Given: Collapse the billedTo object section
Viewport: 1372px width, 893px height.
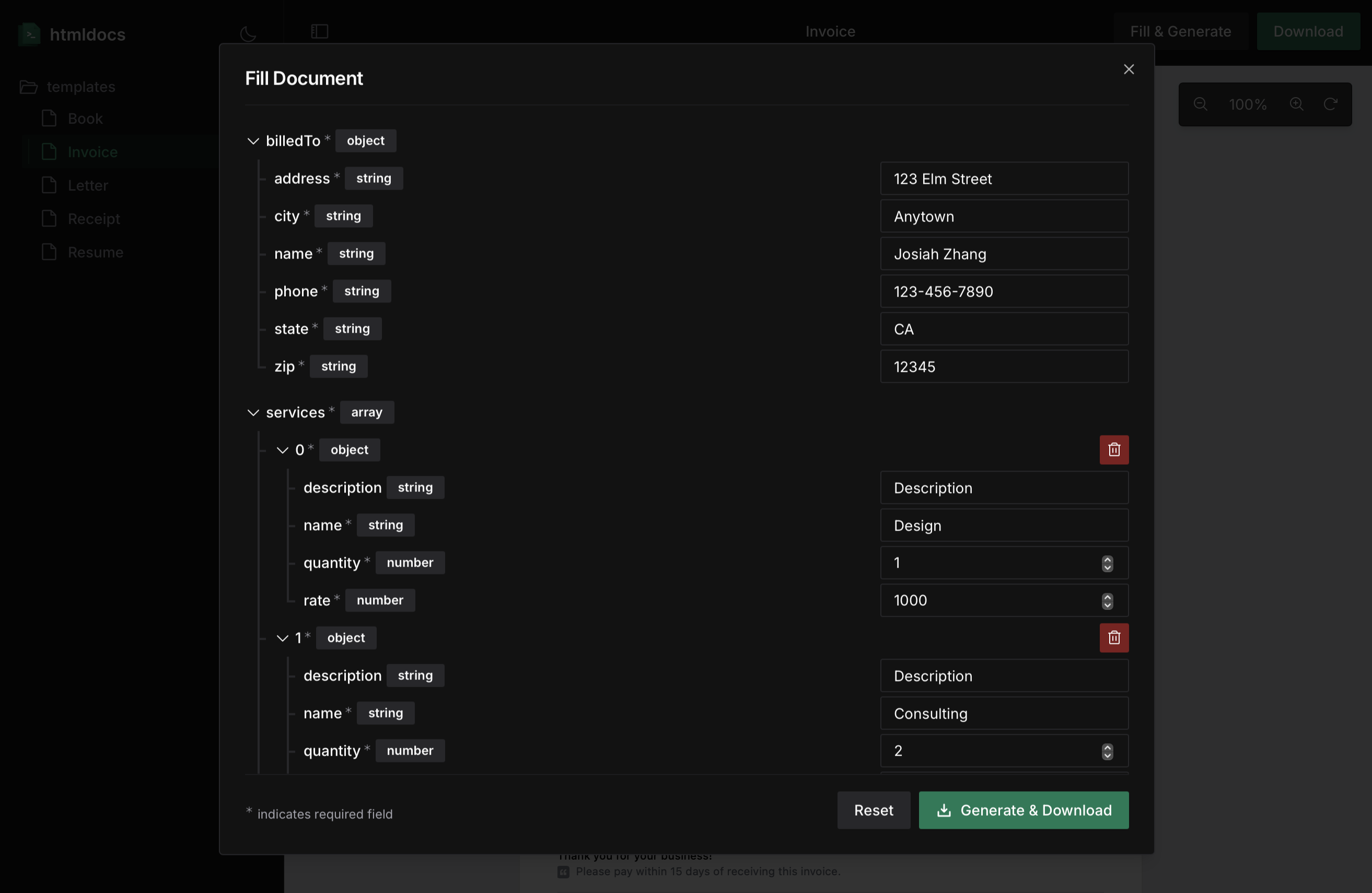Looking at the screenshot, I should [252, 141].
